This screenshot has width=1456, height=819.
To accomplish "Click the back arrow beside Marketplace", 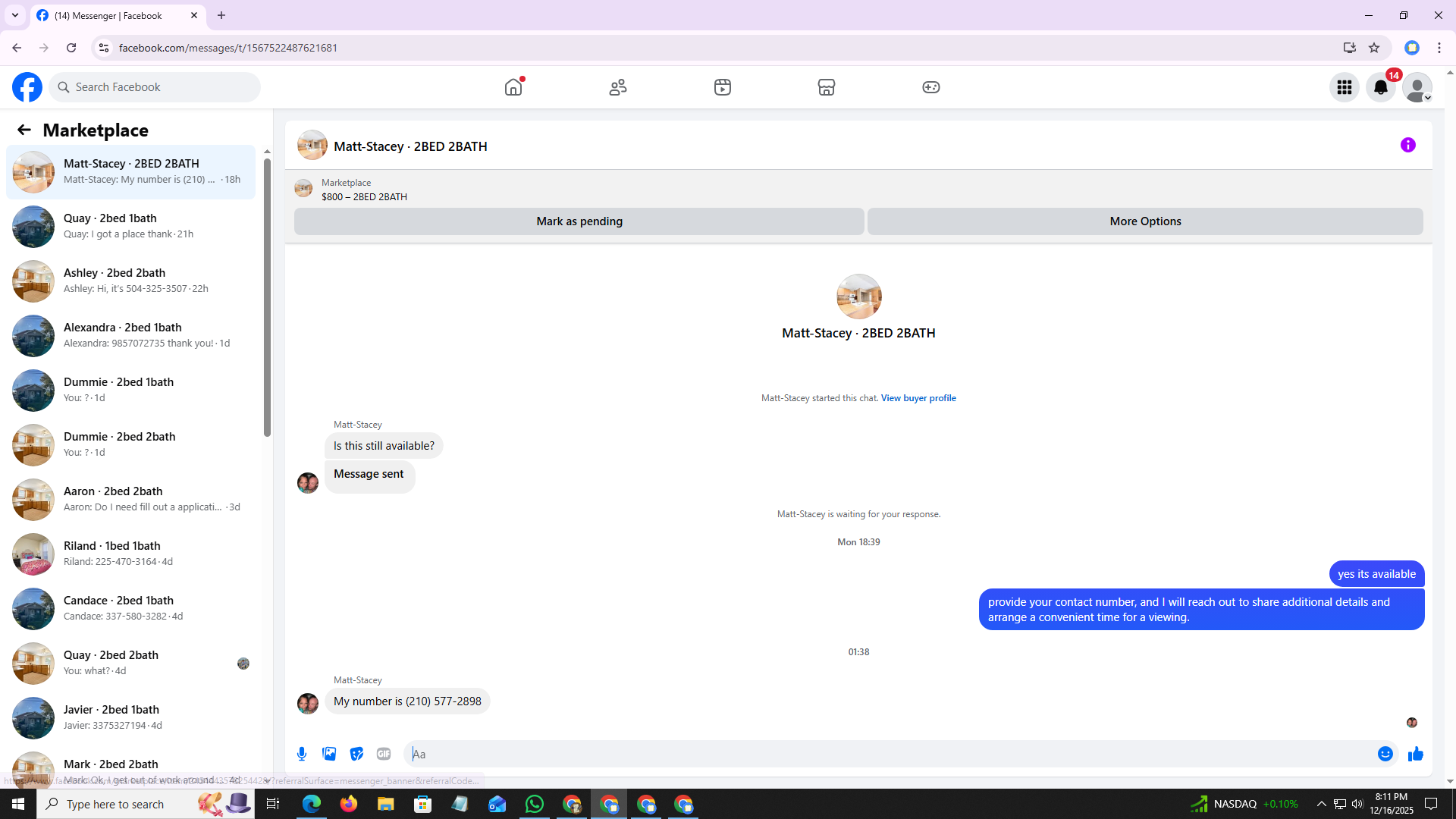I will coord(24,130).
